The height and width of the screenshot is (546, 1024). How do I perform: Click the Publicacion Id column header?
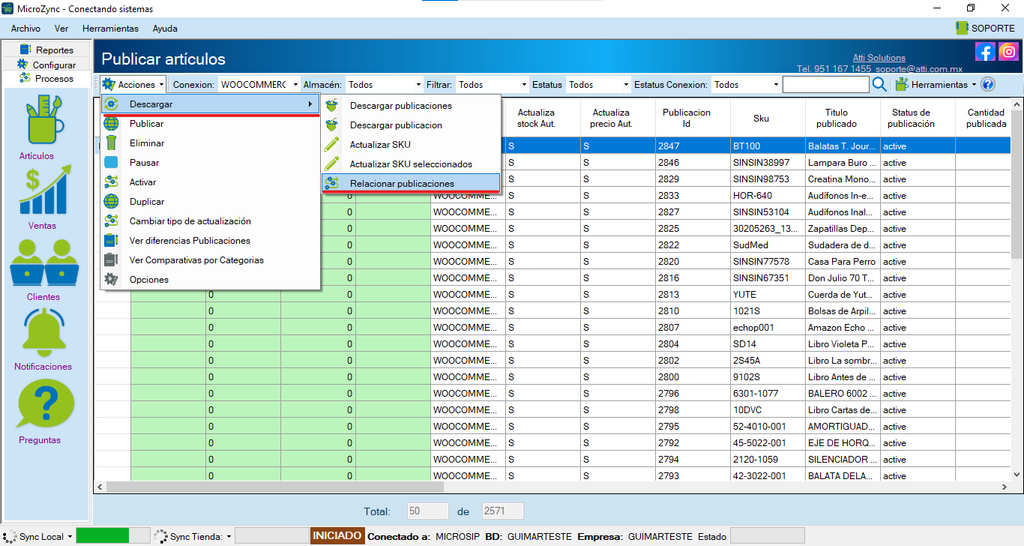[686, 118]
